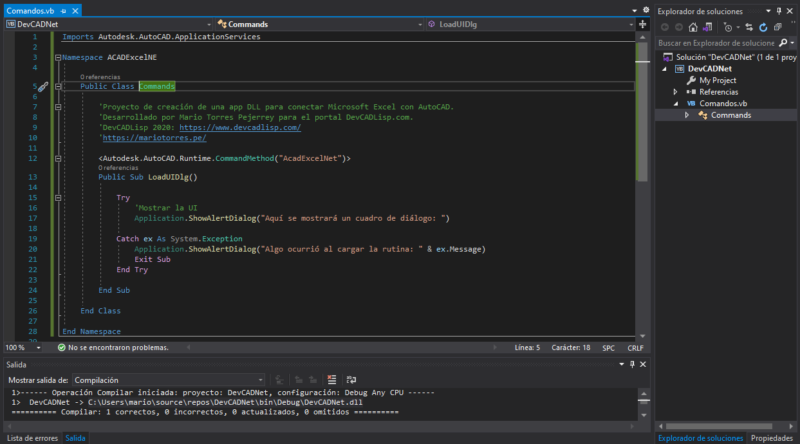Select Comandos.vb file in Solution Explorer
800x444 pixels.
pos(716,104)
